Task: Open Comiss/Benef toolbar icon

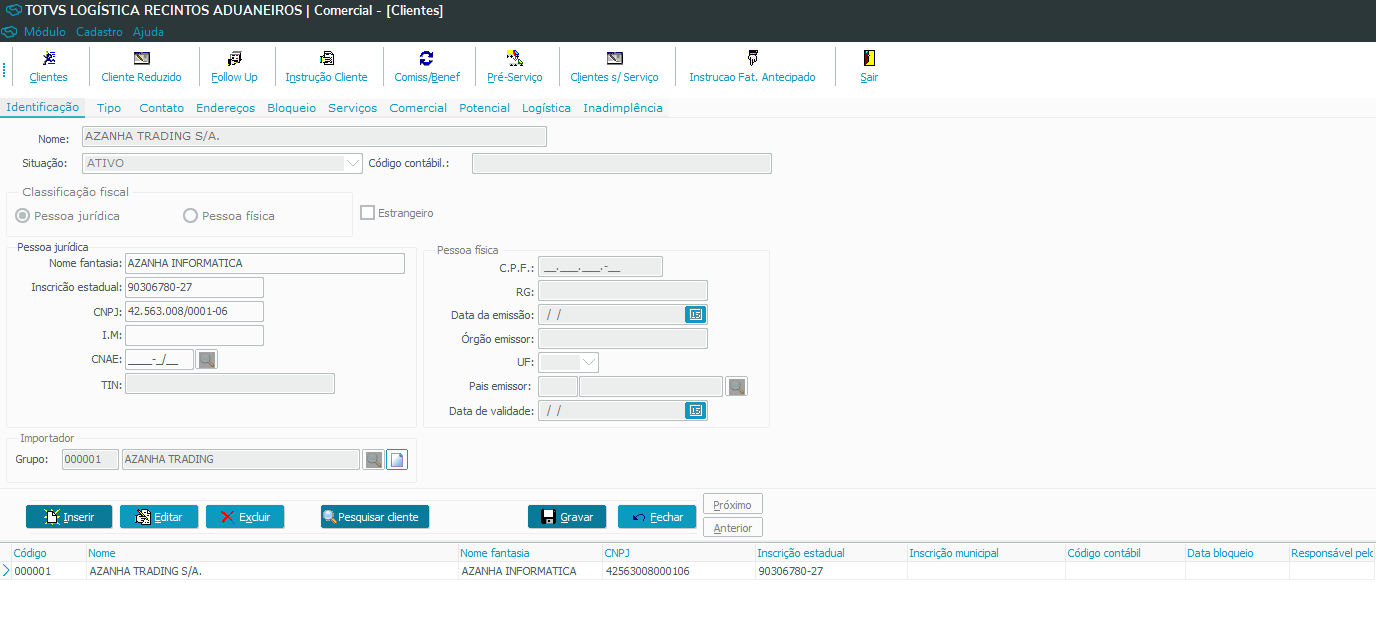Action: tap(426, 66)
